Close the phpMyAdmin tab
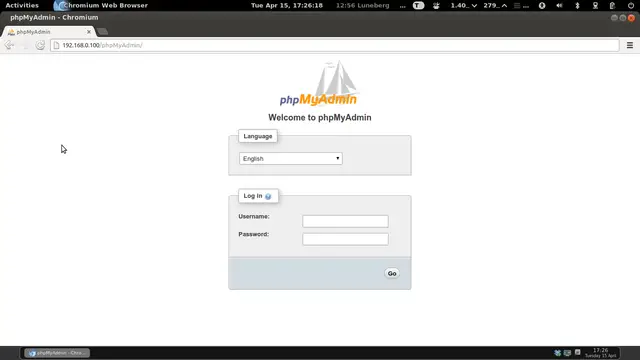This screenshot has width=640, height=360. point(89,32)
